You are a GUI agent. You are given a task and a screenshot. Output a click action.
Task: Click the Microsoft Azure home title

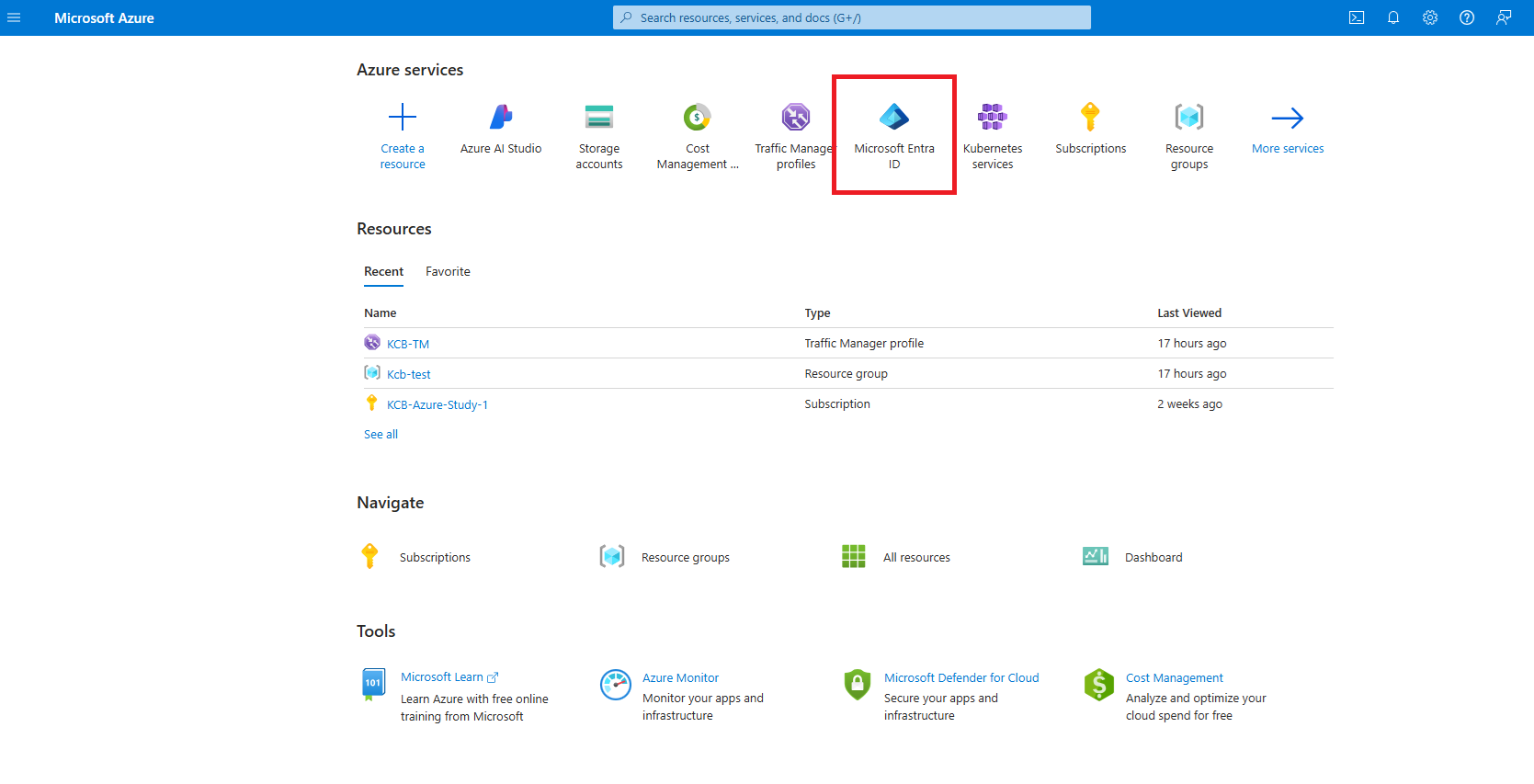pyautogui.click(x=104, y=17)
